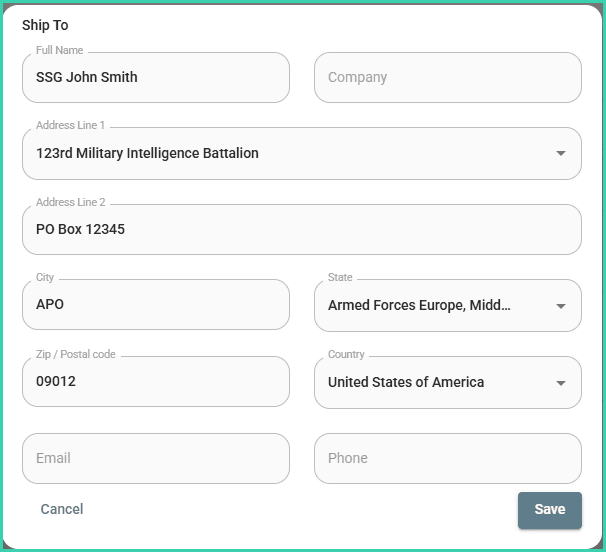
Task: Click the Full Name input field
Action: (x=155, y=78)
